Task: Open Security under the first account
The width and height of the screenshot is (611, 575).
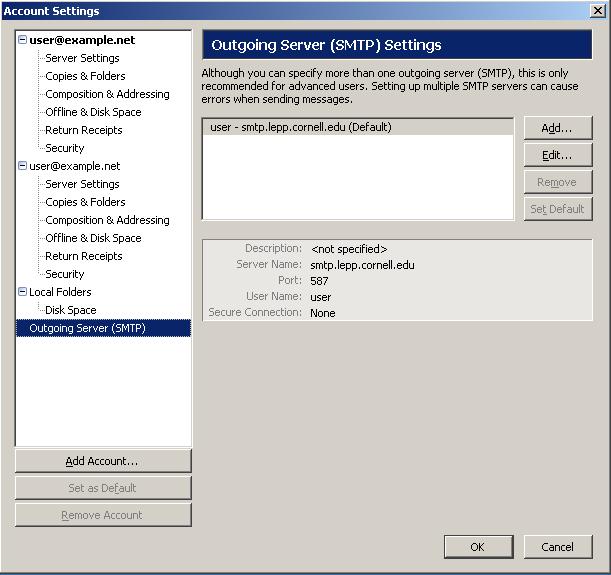Action: coord(65,148)
